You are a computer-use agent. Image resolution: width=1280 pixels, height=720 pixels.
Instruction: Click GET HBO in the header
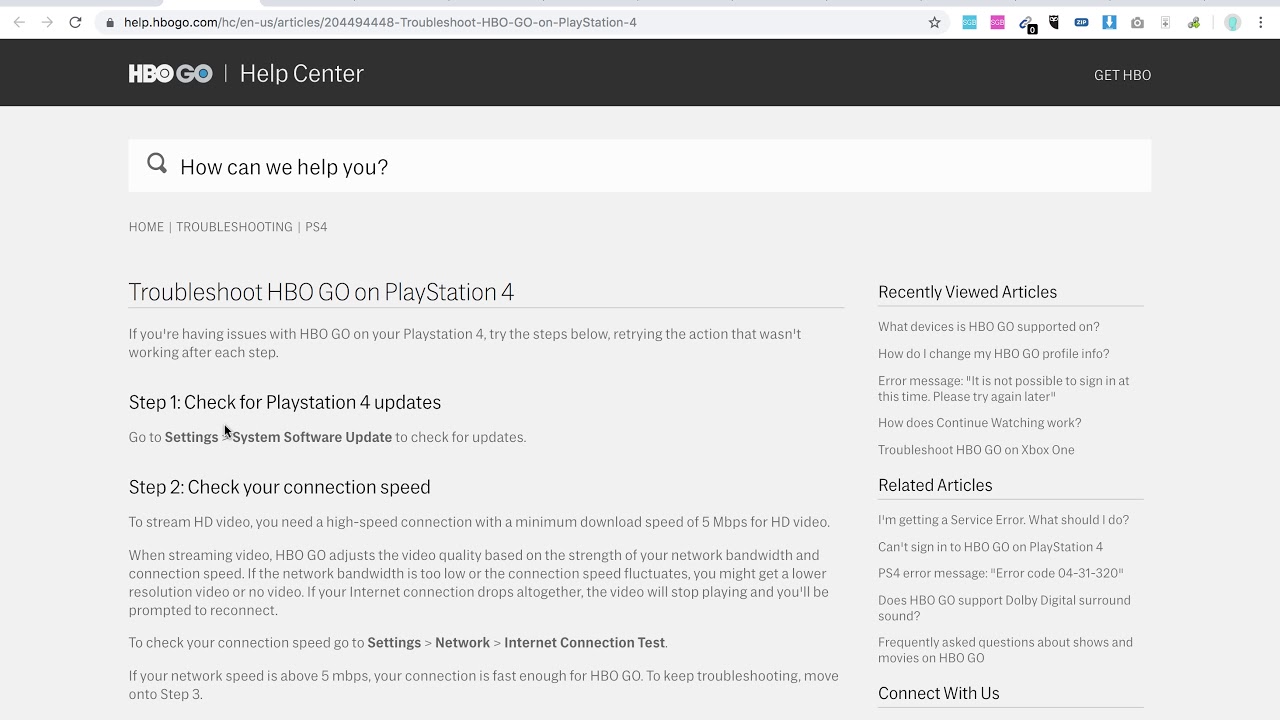1122,75
